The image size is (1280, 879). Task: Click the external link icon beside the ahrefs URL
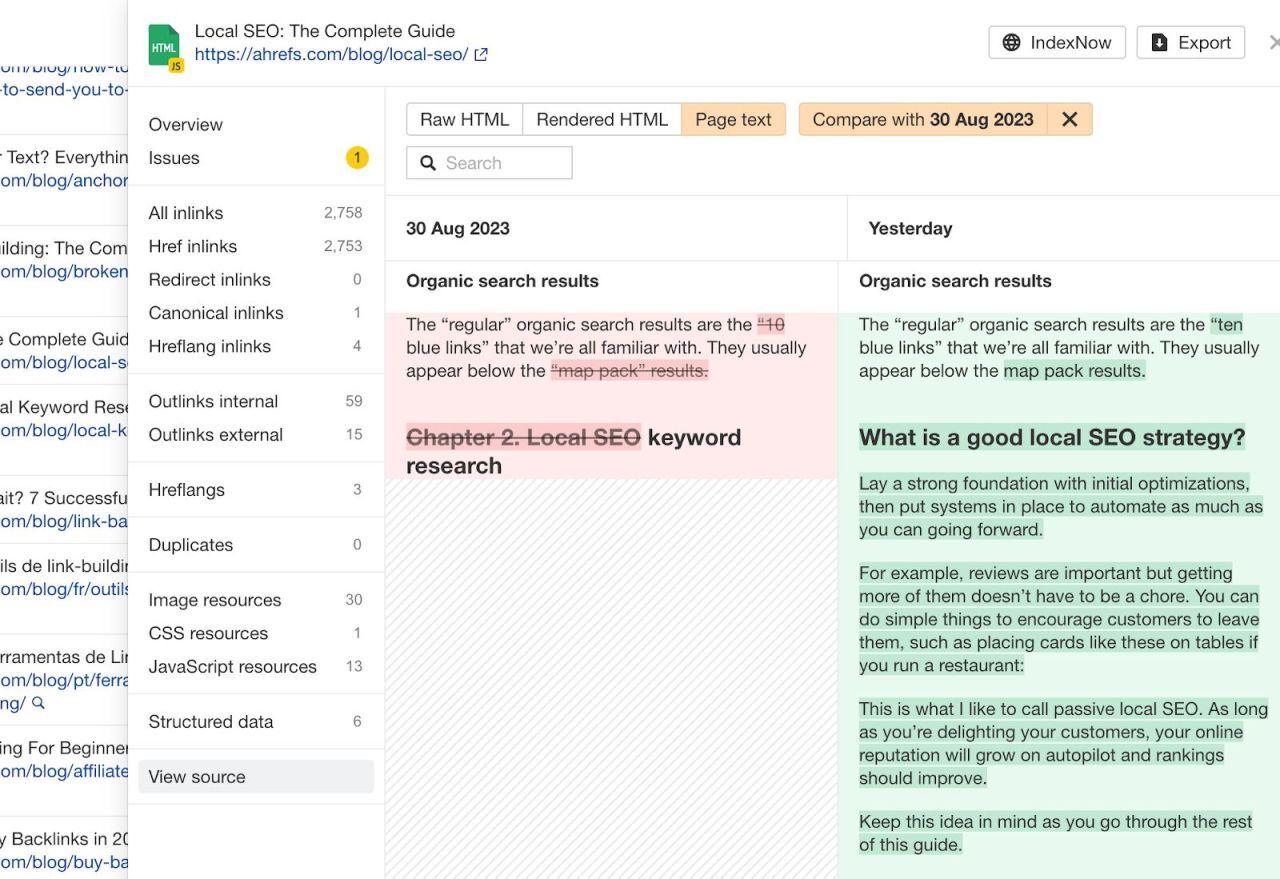coord(481,56)
